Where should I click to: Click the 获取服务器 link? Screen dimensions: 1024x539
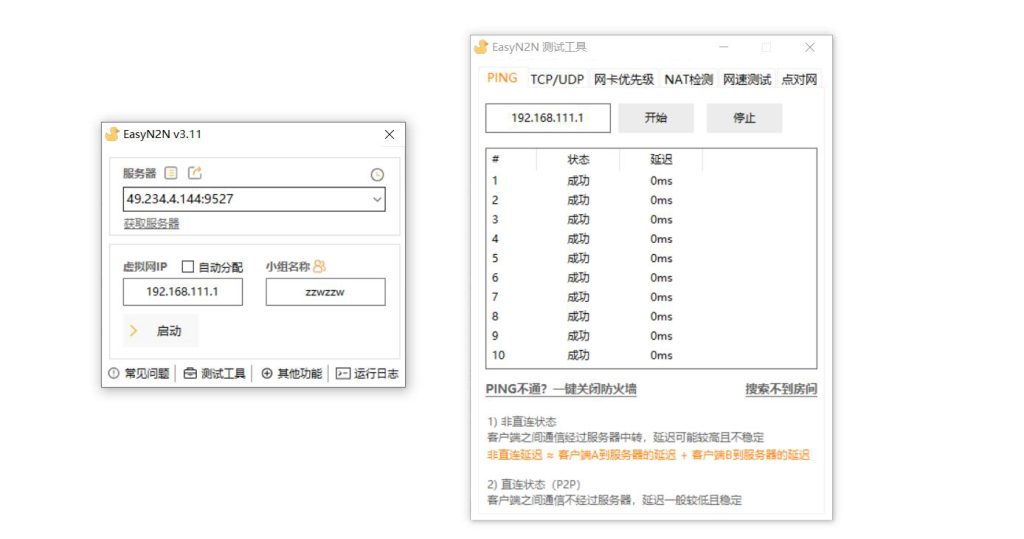[151, 223]
